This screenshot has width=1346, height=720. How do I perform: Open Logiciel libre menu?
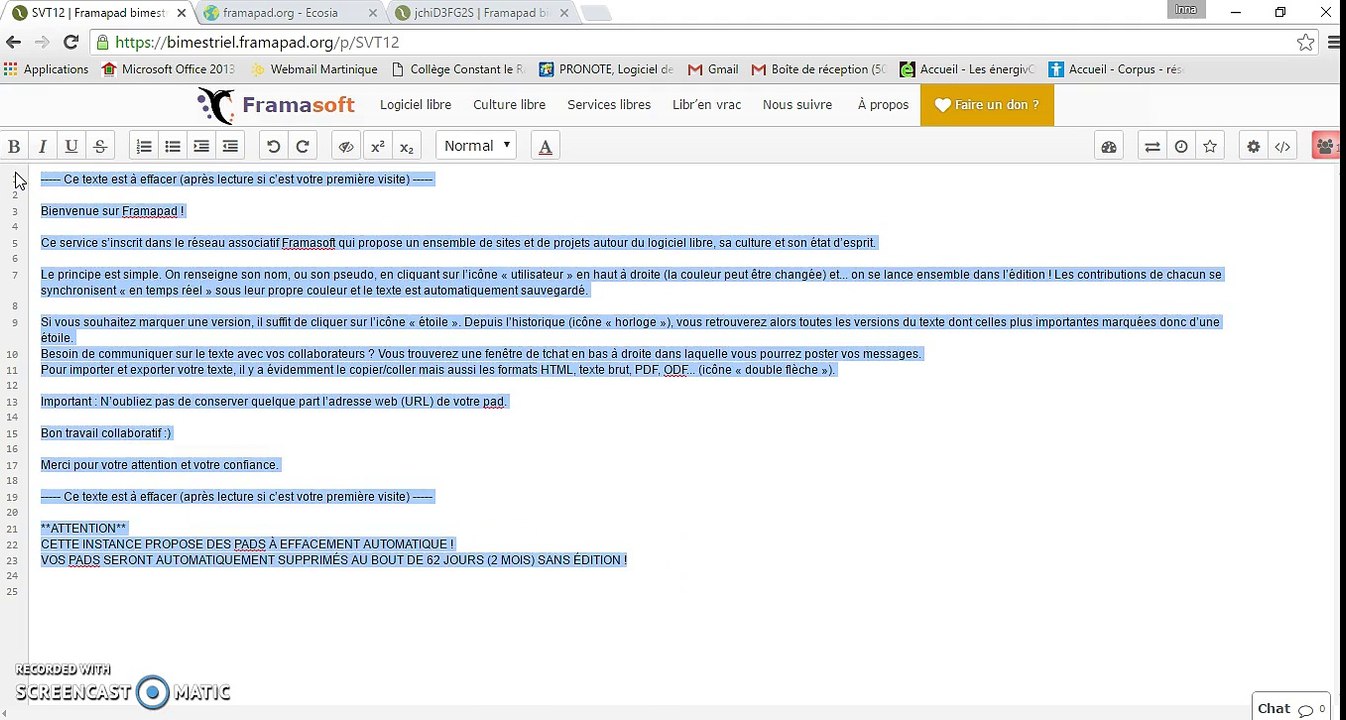tap(415, 104)
